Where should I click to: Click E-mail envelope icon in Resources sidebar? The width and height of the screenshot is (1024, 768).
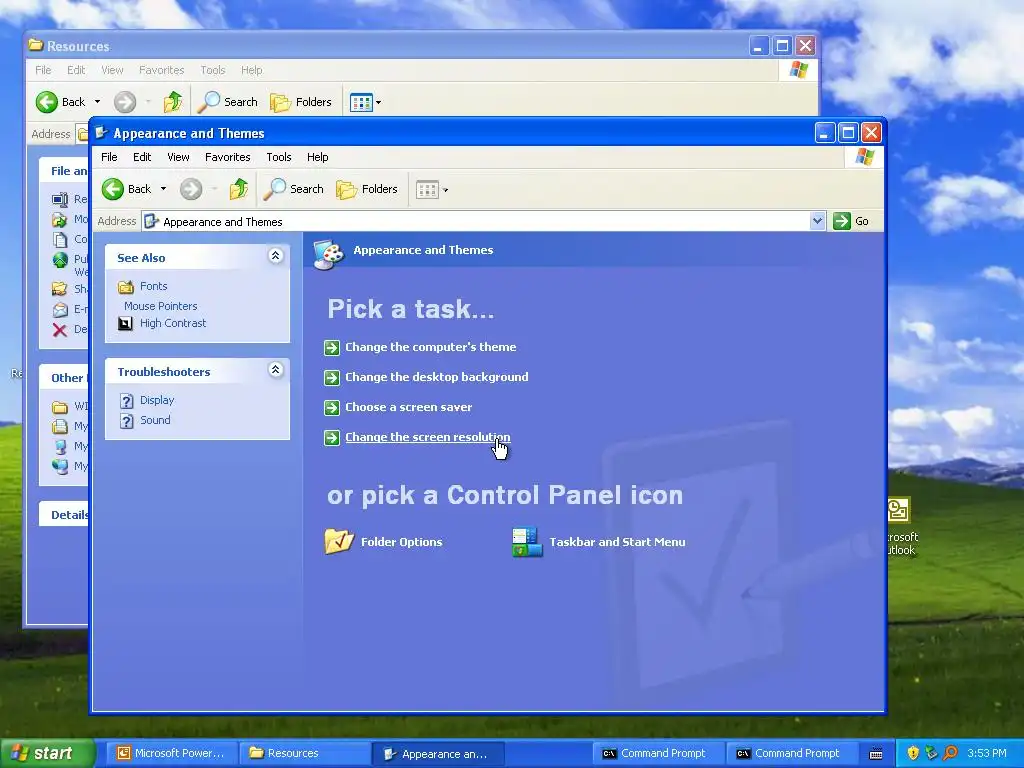[59, 310]
